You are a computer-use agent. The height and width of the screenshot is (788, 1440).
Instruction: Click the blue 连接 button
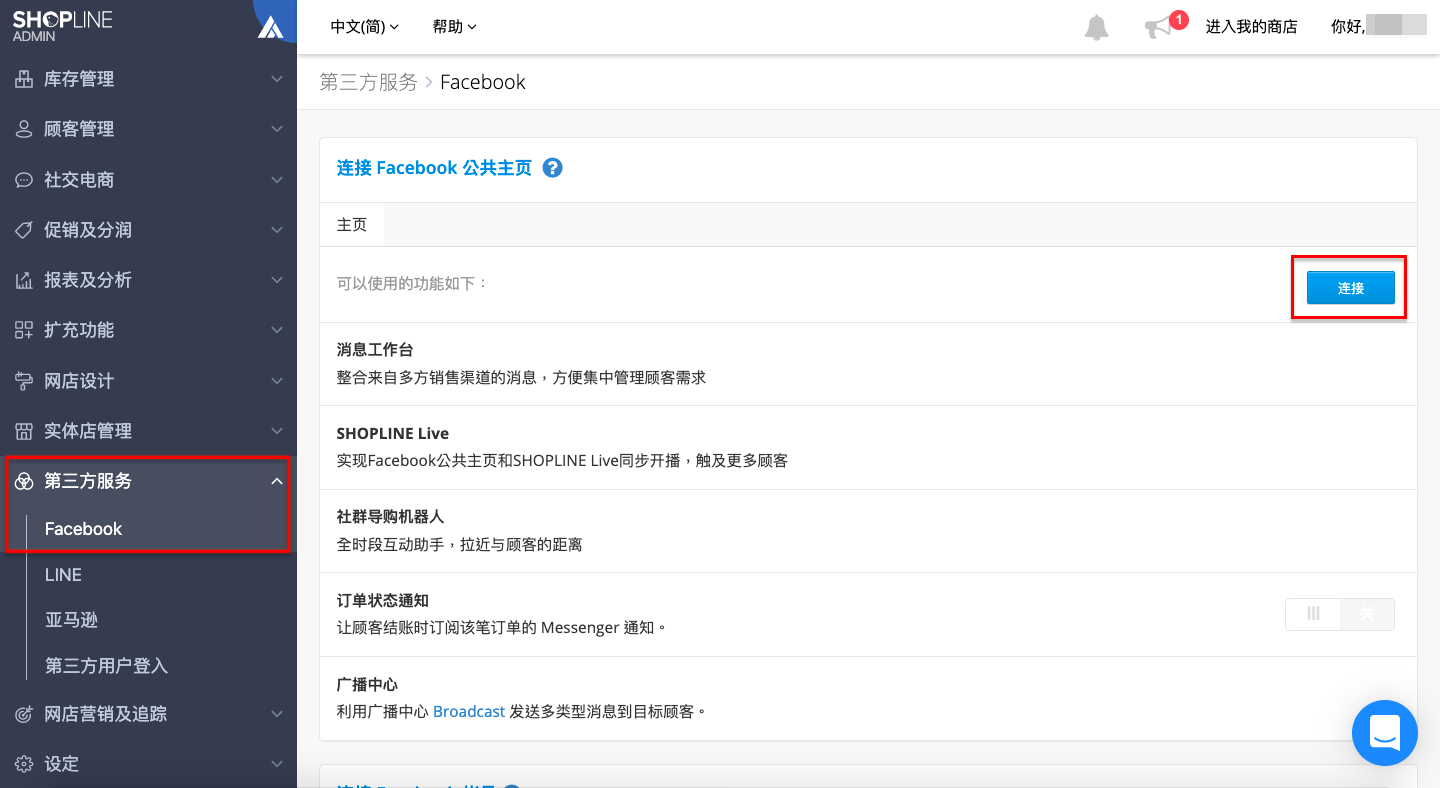point(1350,288)
